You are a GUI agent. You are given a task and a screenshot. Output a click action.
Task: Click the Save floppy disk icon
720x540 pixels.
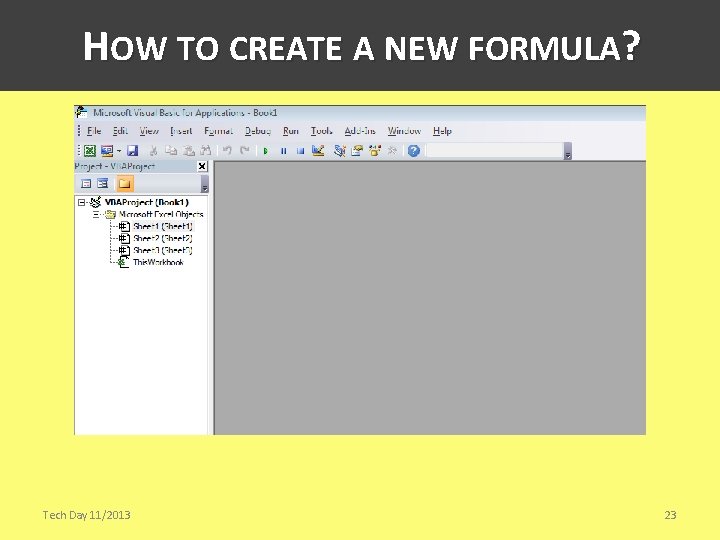point(133,151)
